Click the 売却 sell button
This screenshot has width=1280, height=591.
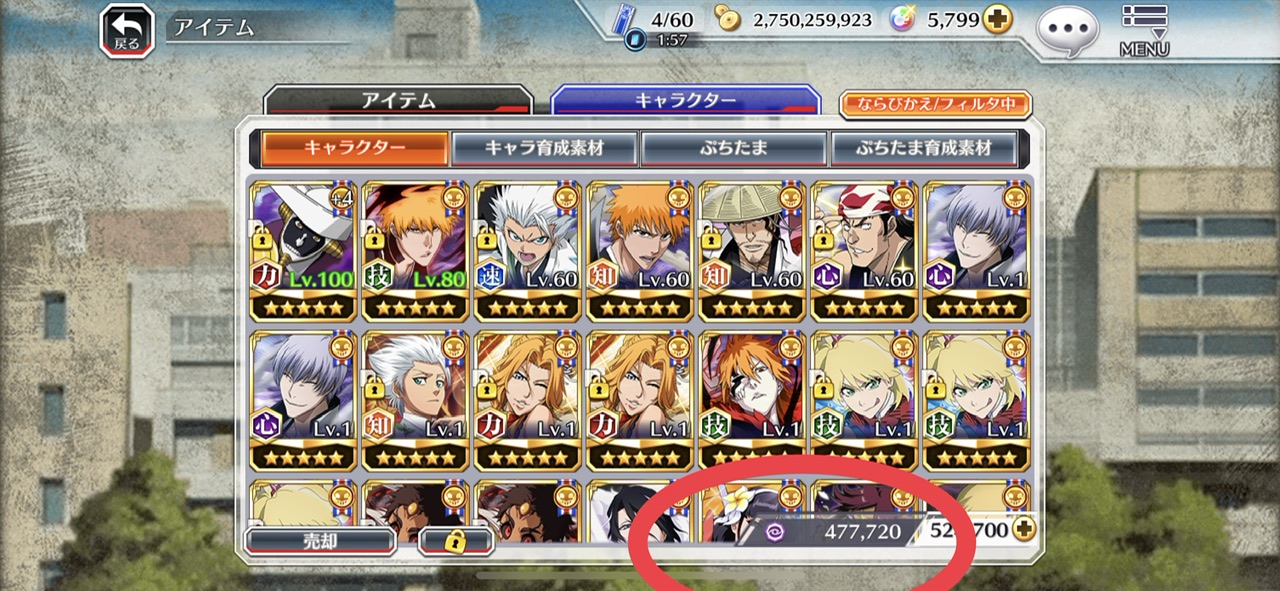coord(320,541)
